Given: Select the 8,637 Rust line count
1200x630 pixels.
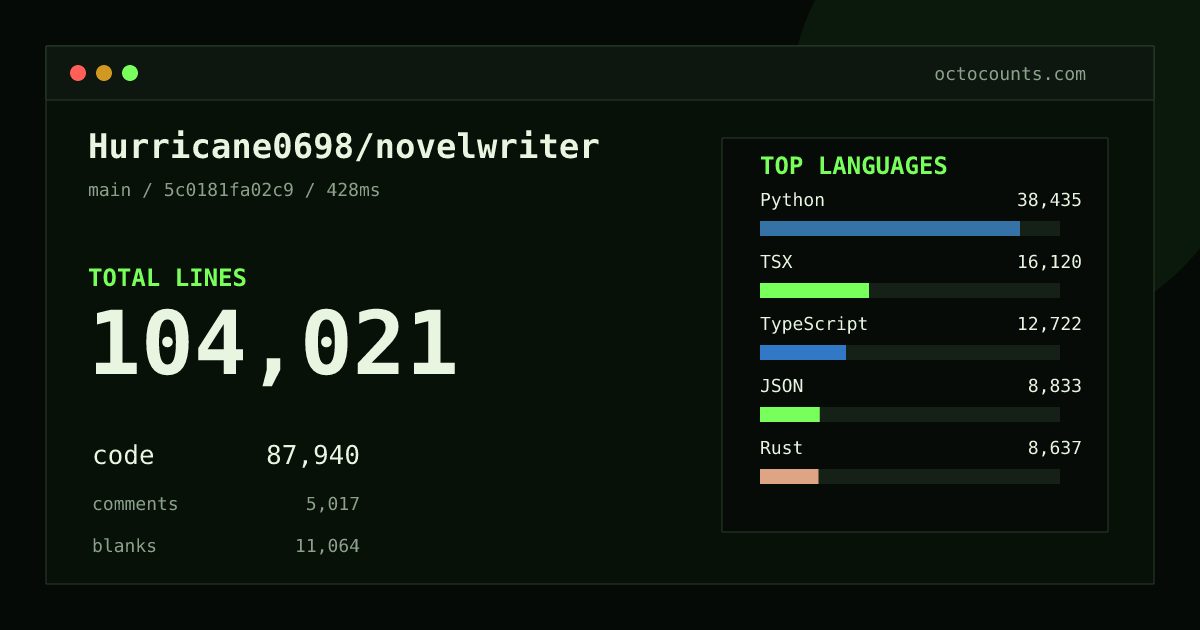Looking at the screenshot, I should [x=1055, y=448].
